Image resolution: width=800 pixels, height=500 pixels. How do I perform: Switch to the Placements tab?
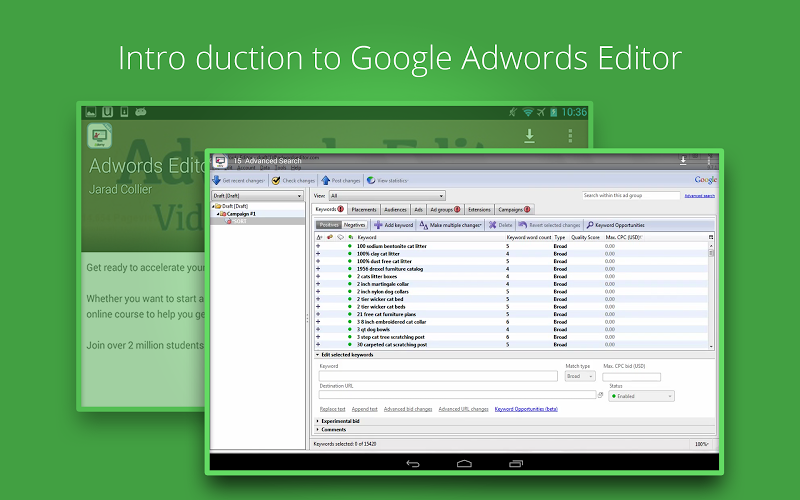(x=363, y=210)
